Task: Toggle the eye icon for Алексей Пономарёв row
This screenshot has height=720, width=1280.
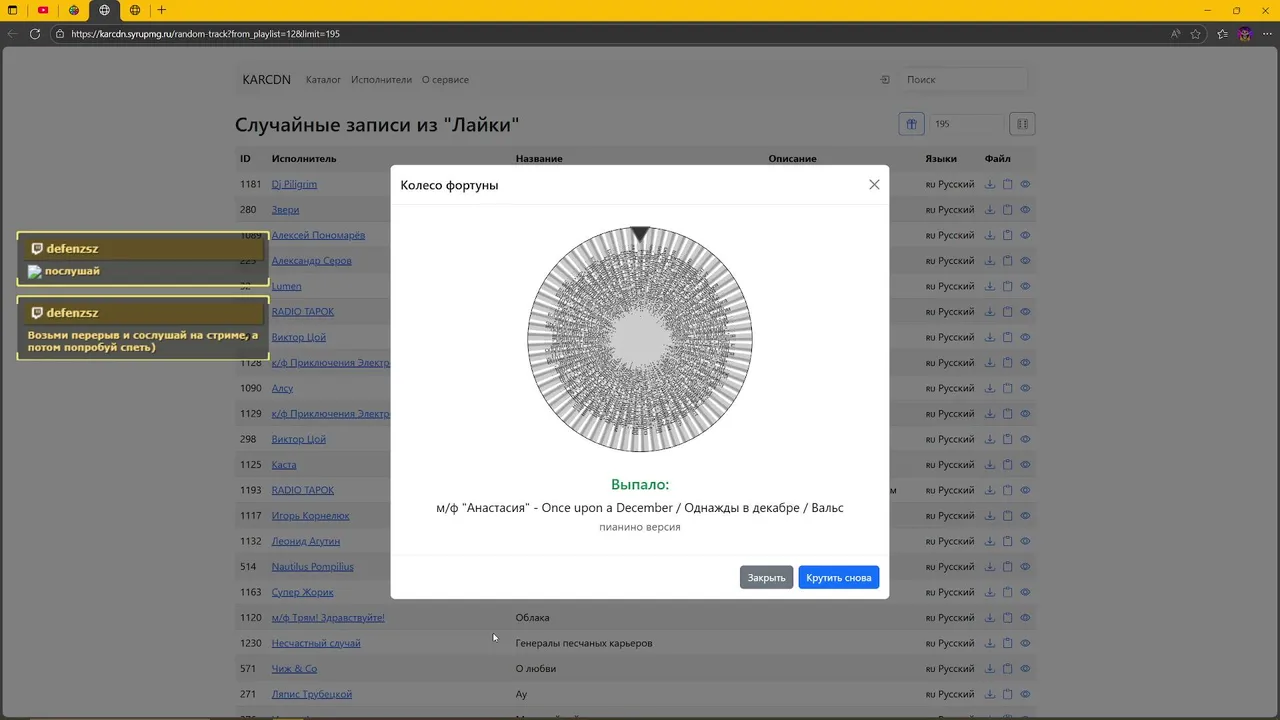Action: coord(1025,235)
